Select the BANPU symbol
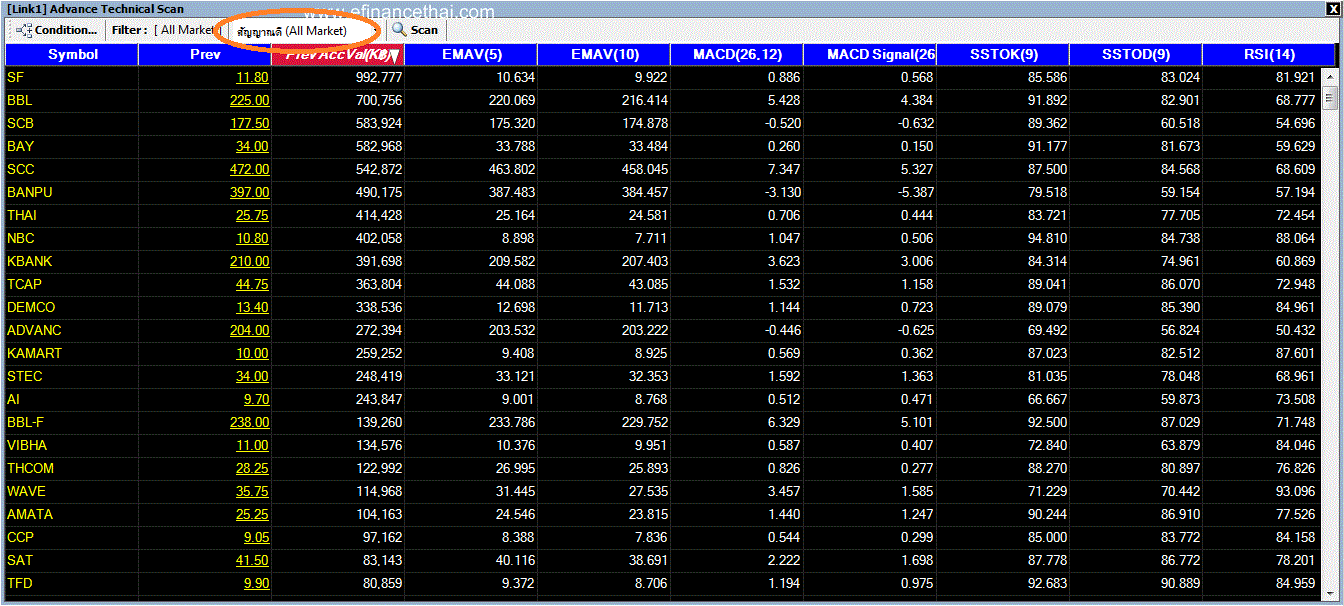The width and height of the screenshot is (1344, 606). point(29,192)
